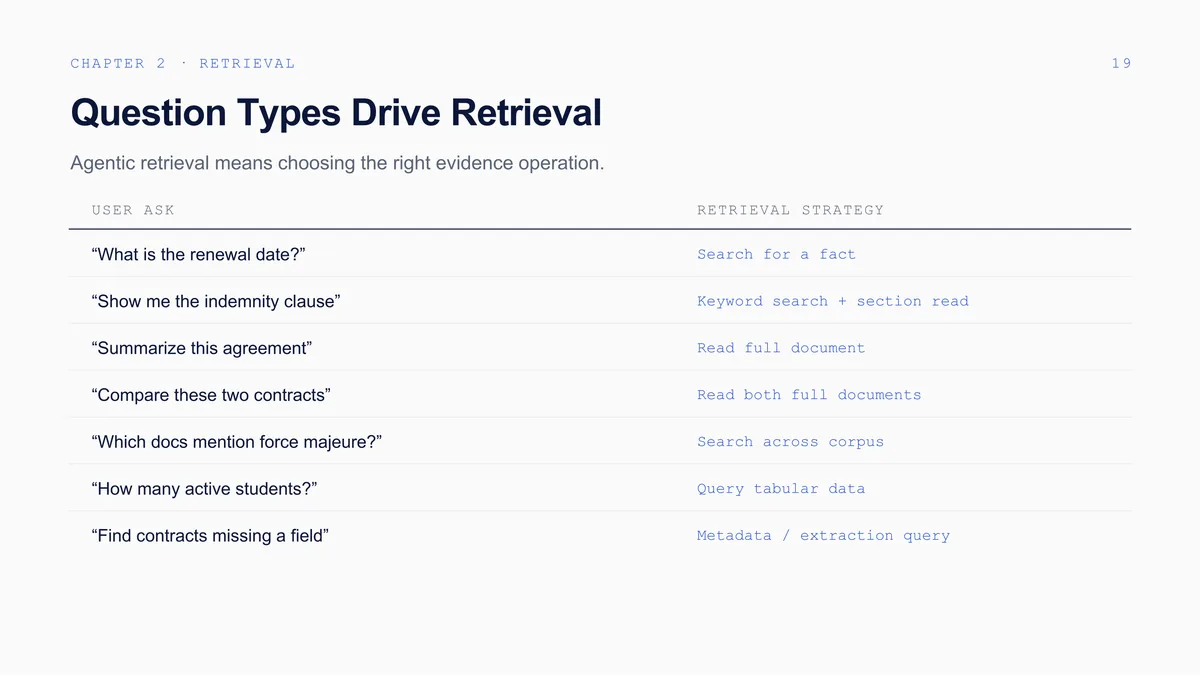Click the slide page number 19
Viewport: 1200px width, 675px height.
tap(1121, 63)
